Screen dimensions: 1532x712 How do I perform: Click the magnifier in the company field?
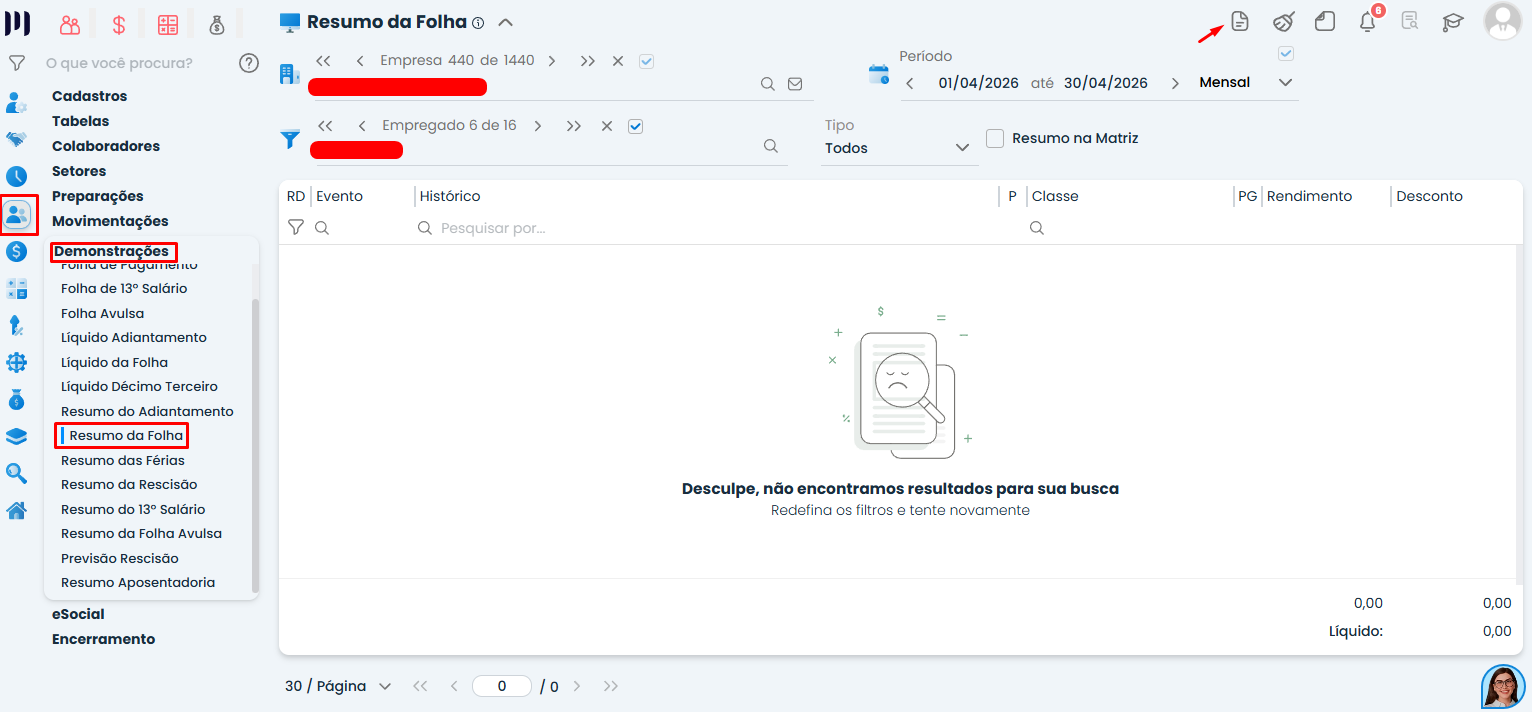(x=768, y=84)
